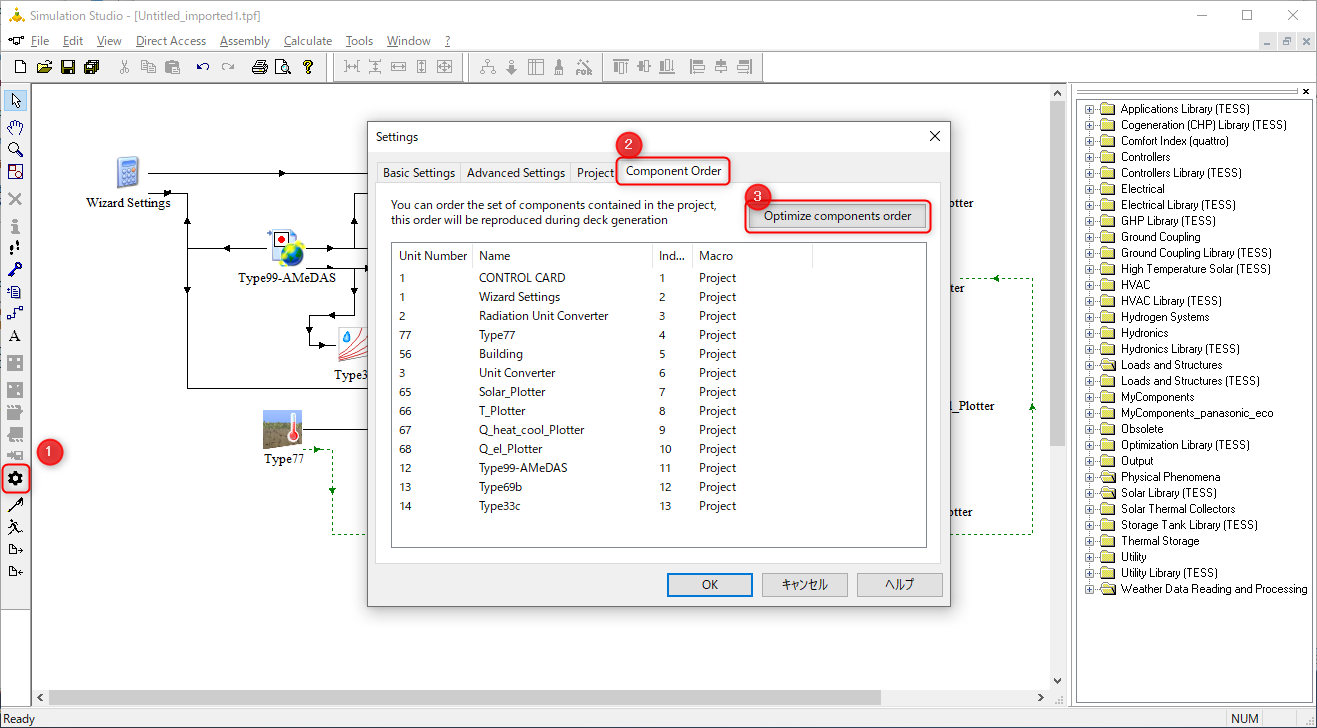This screenshot has width=1317, height=728.
Task: Select the Building row in component list
Action: [x=657, y=354]
